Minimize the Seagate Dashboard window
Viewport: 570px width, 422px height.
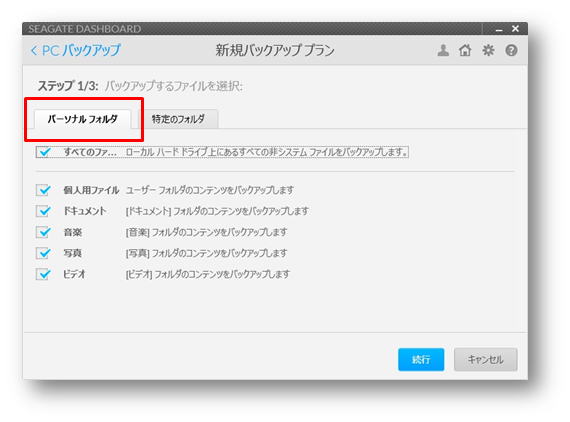(x=499, y=29)
